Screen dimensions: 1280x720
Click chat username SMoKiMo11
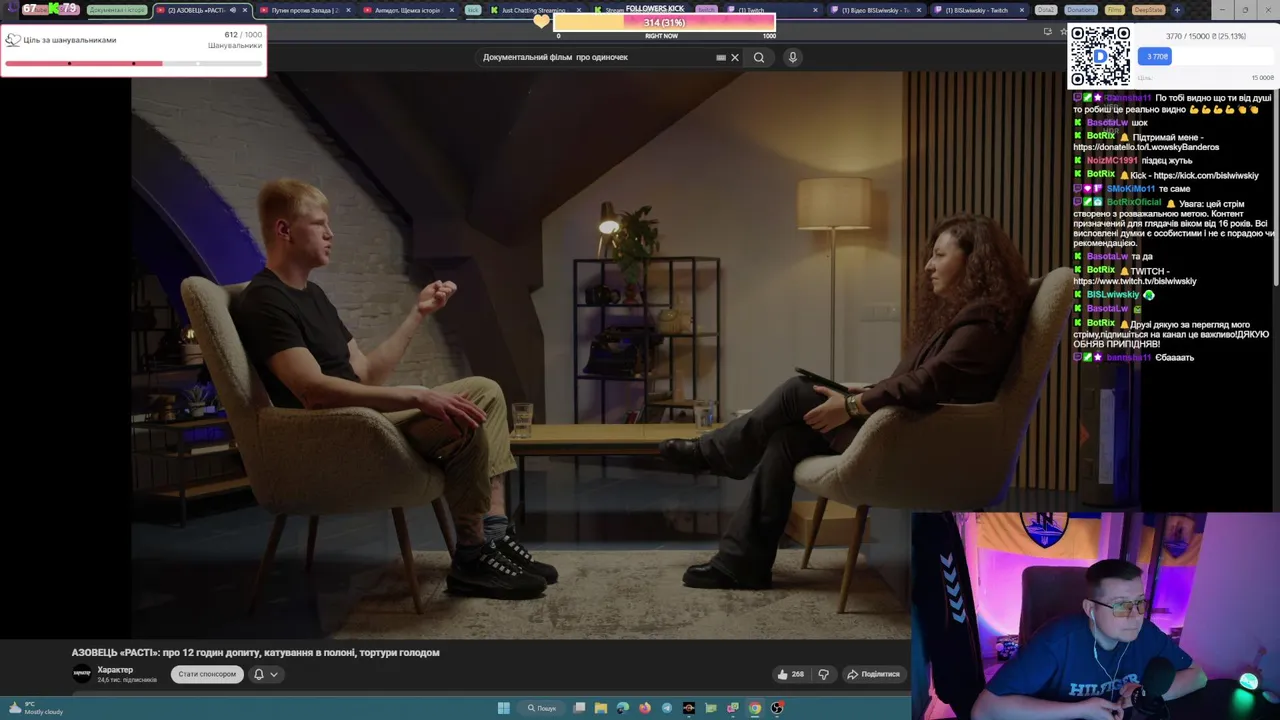pos(1130,188)
